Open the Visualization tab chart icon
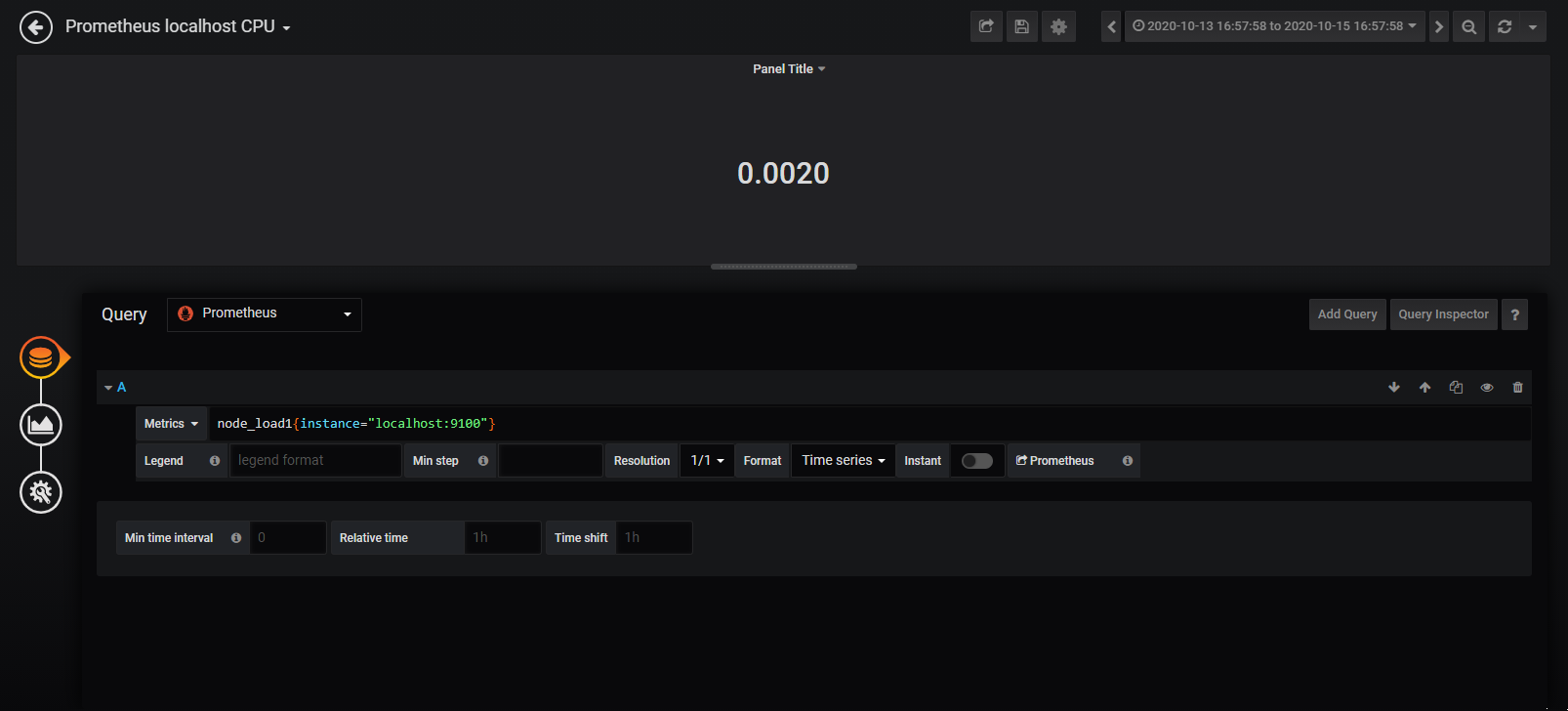The image size is (1568, 711). [x=41, y=425]
